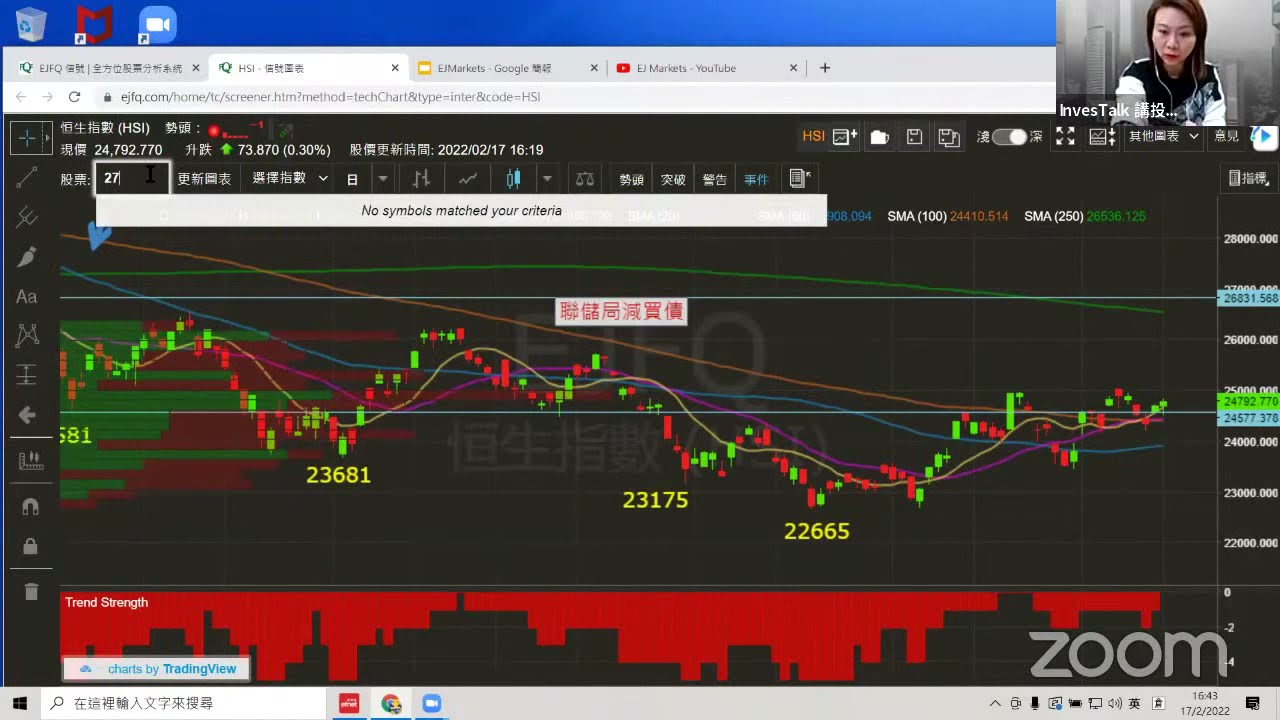Switch to the EJ Markets YouTube tab

coord(705,68)
